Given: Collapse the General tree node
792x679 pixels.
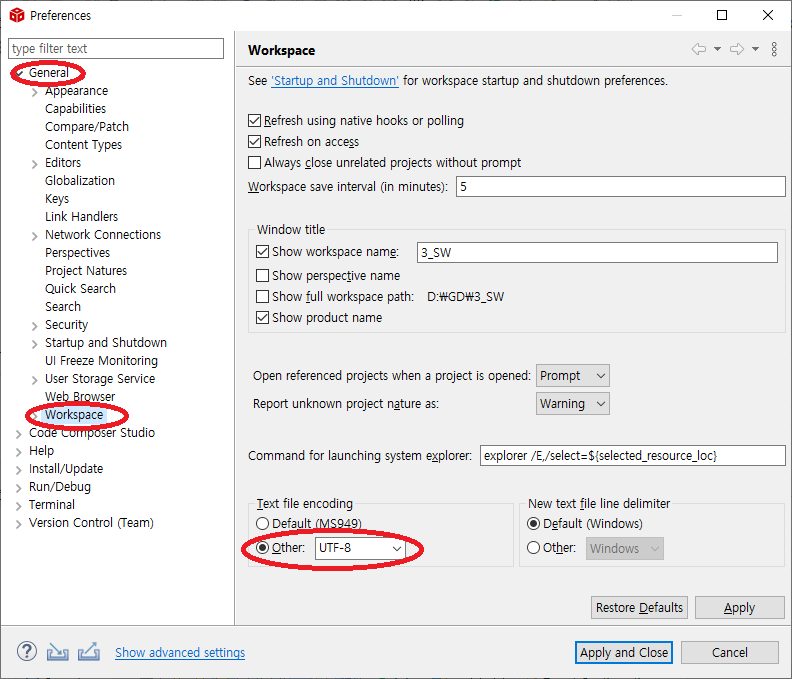Looking at the screenshot, I should tap(19, 74).
